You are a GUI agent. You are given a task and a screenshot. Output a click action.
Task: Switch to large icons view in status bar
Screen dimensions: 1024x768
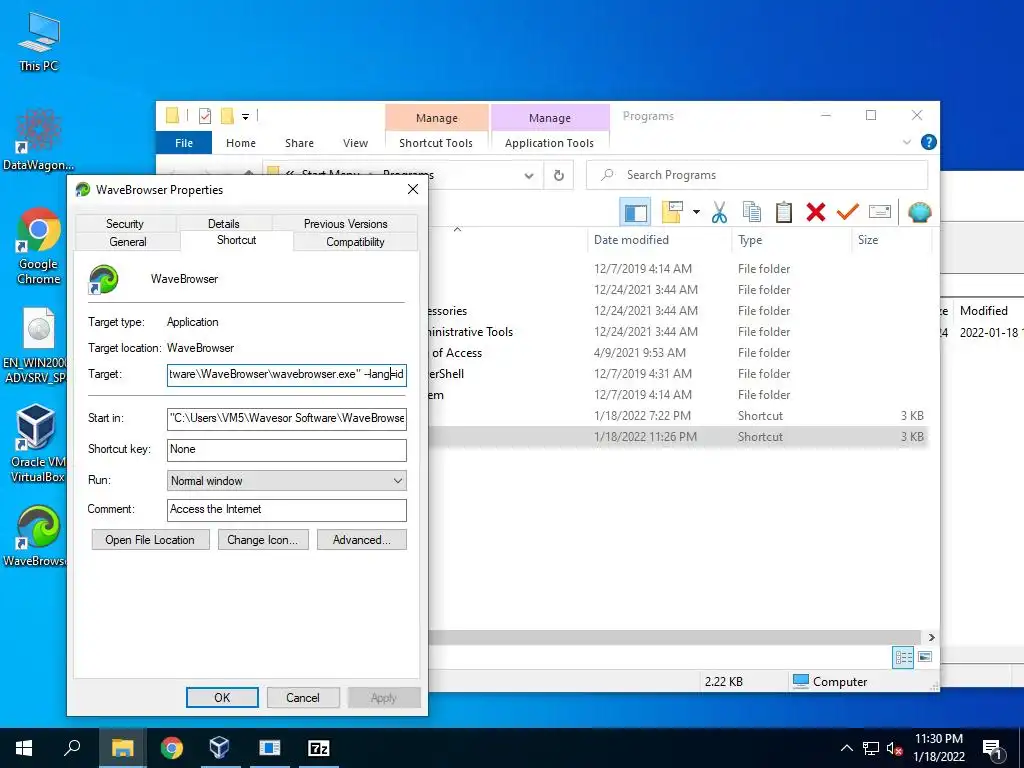click(x=925, y=657)
